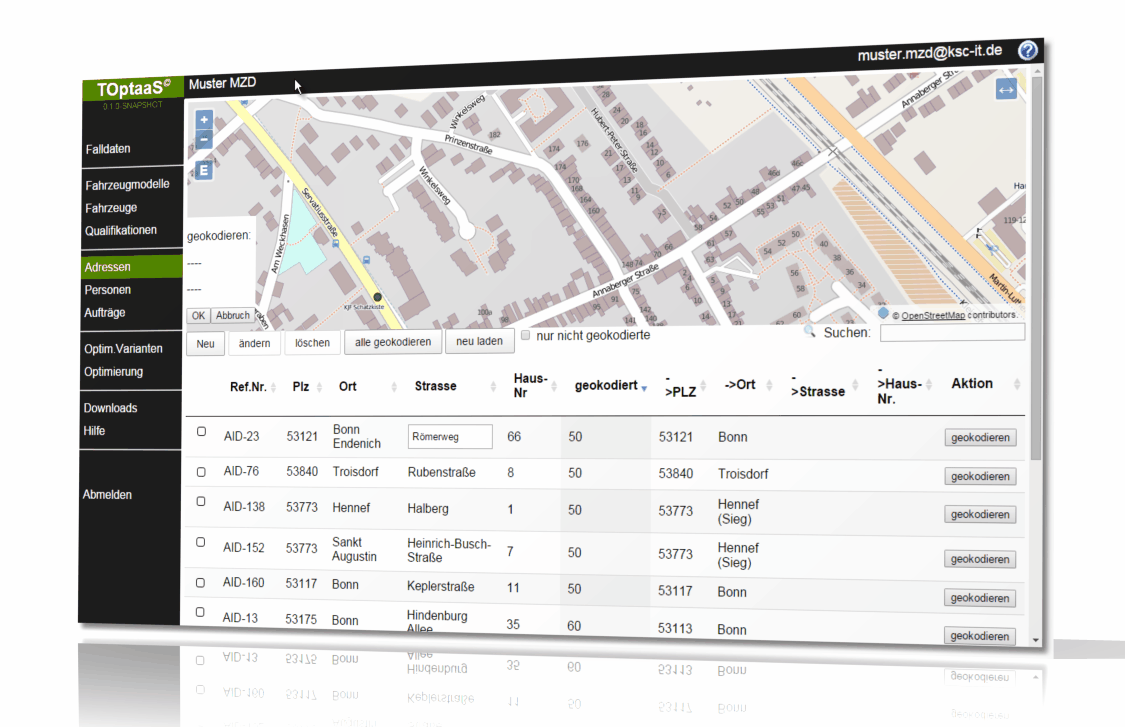Click the black location marker on map

(377, 296)
